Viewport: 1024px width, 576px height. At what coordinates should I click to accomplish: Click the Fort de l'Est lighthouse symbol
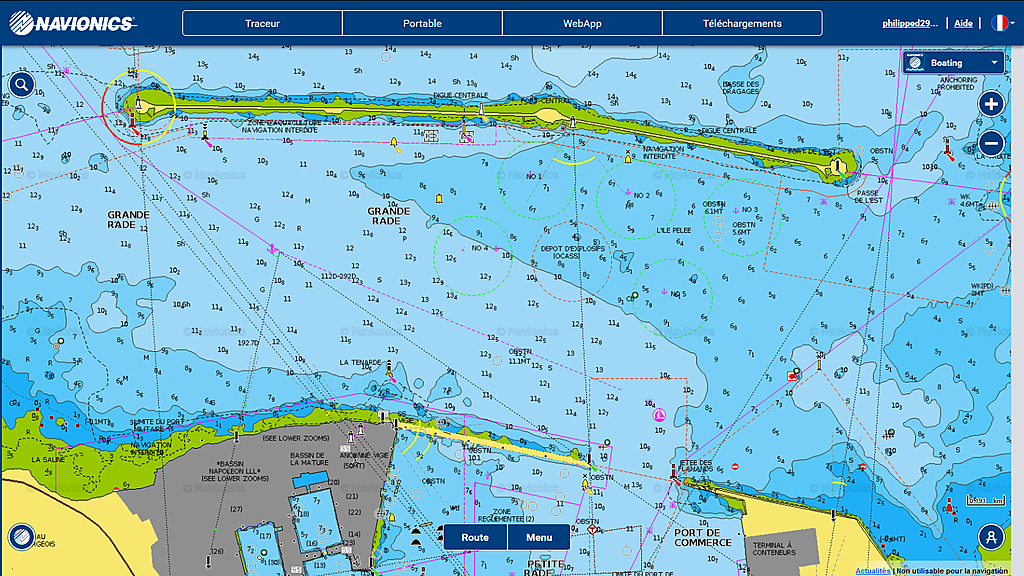point(838,166)
